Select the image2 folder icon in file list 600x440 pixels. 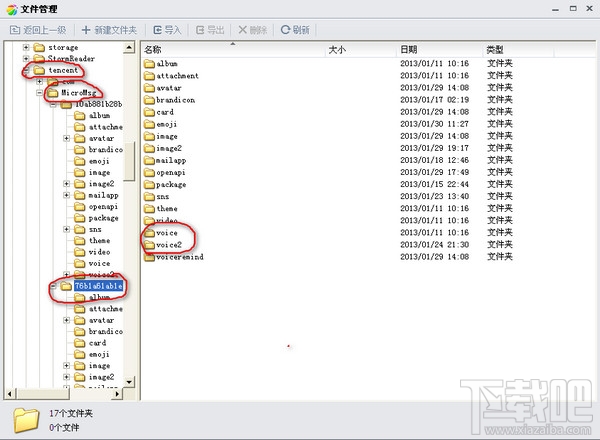tap(149, 148)
